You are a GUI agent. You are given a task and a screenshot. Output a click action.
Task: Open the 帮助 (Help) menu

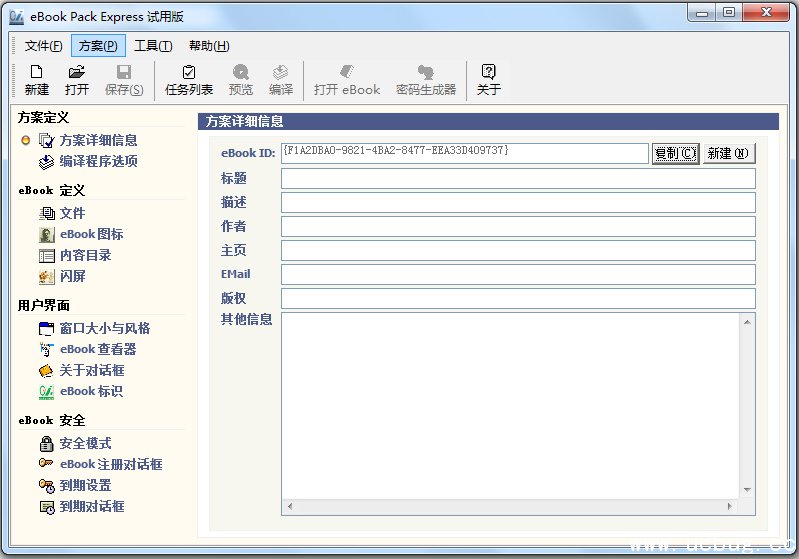click(x=208, y=46)
